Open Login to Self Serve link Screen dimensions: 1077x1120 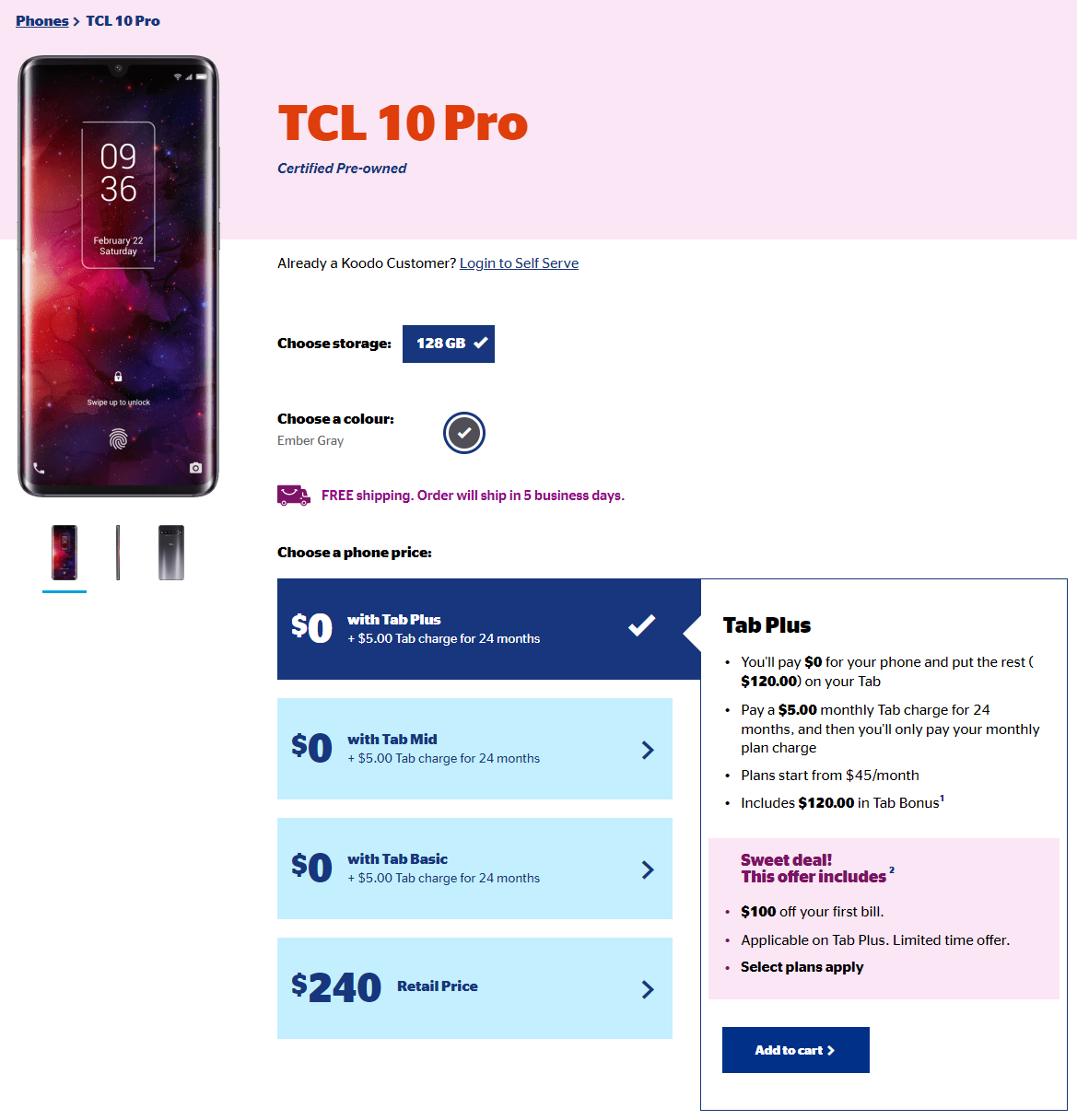(x=519, y=263)
